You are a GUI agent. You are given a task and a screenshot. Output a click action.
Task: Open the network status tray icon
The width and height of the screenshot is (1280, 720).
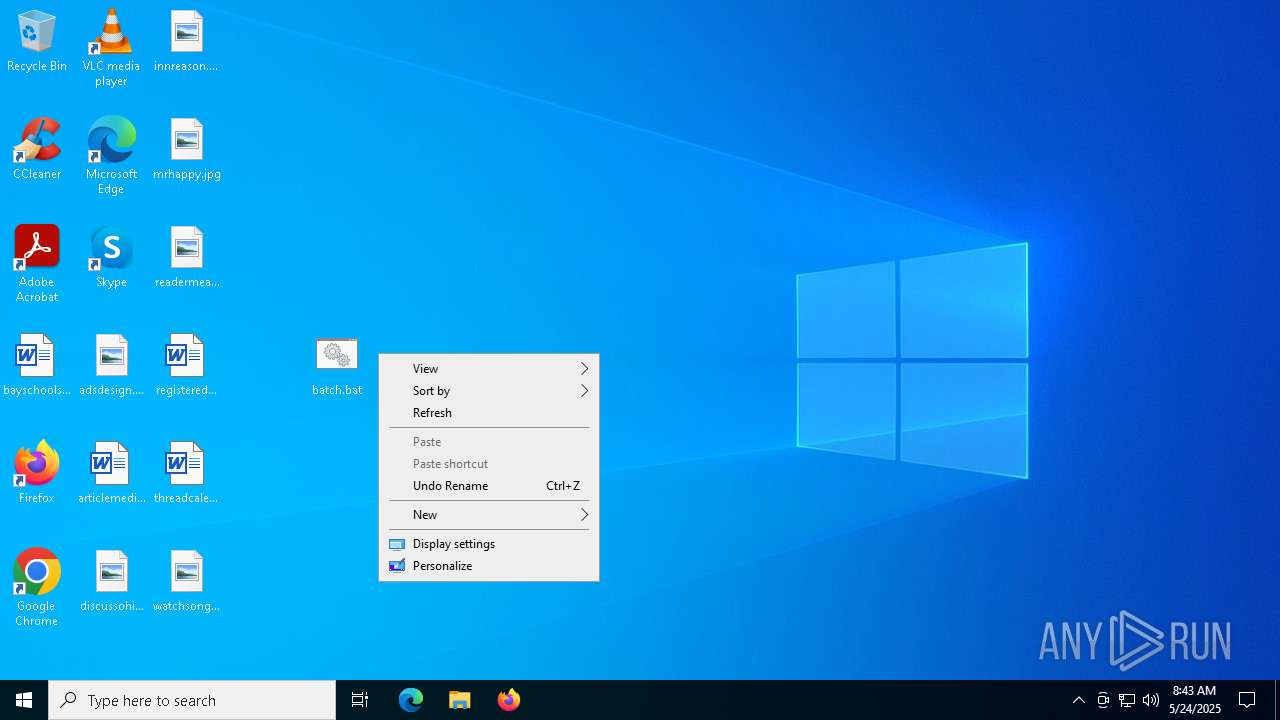click(1127, 700)
